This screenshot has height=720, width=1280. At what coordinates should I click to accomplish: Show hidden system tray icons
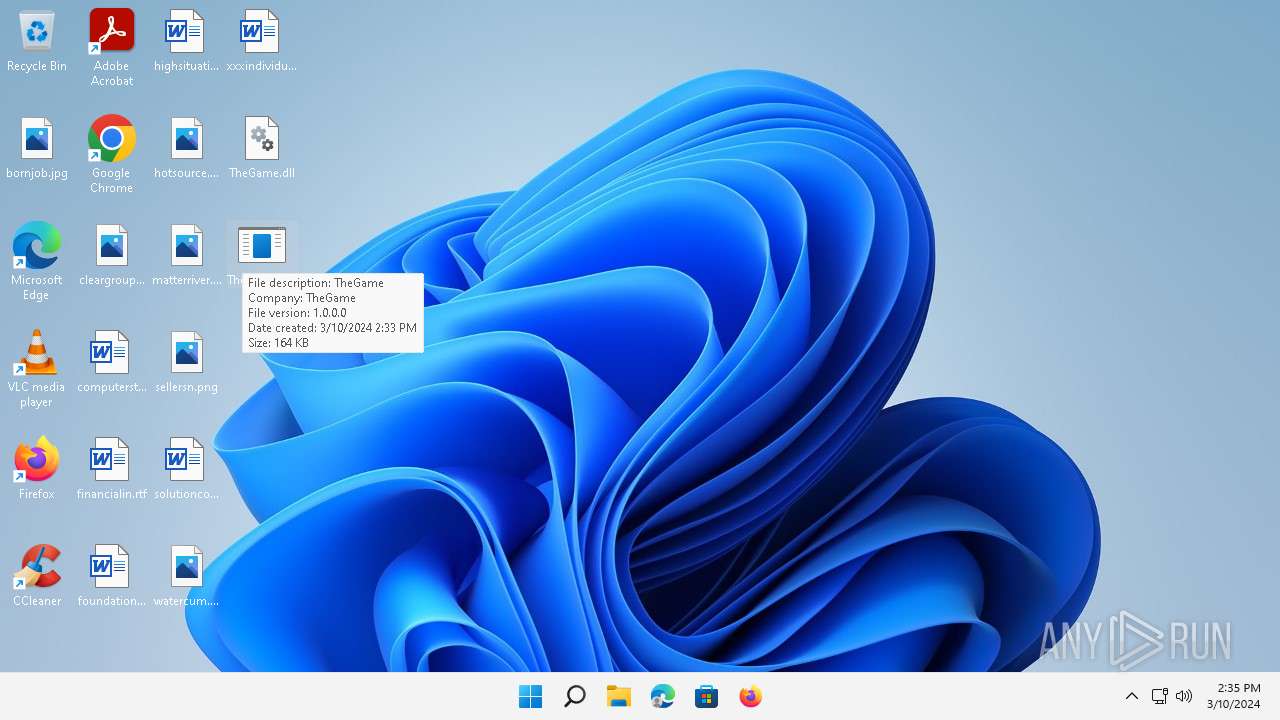click(1131, 696)
